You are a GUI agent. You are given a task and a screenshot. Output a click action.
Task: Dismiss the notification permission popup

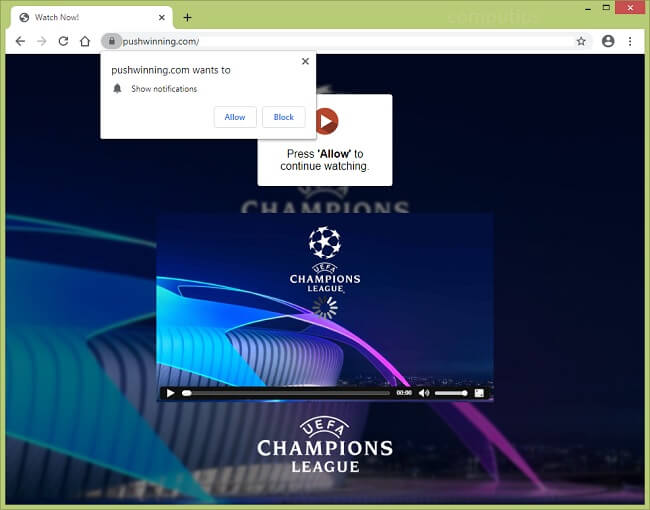coord(305,62)
